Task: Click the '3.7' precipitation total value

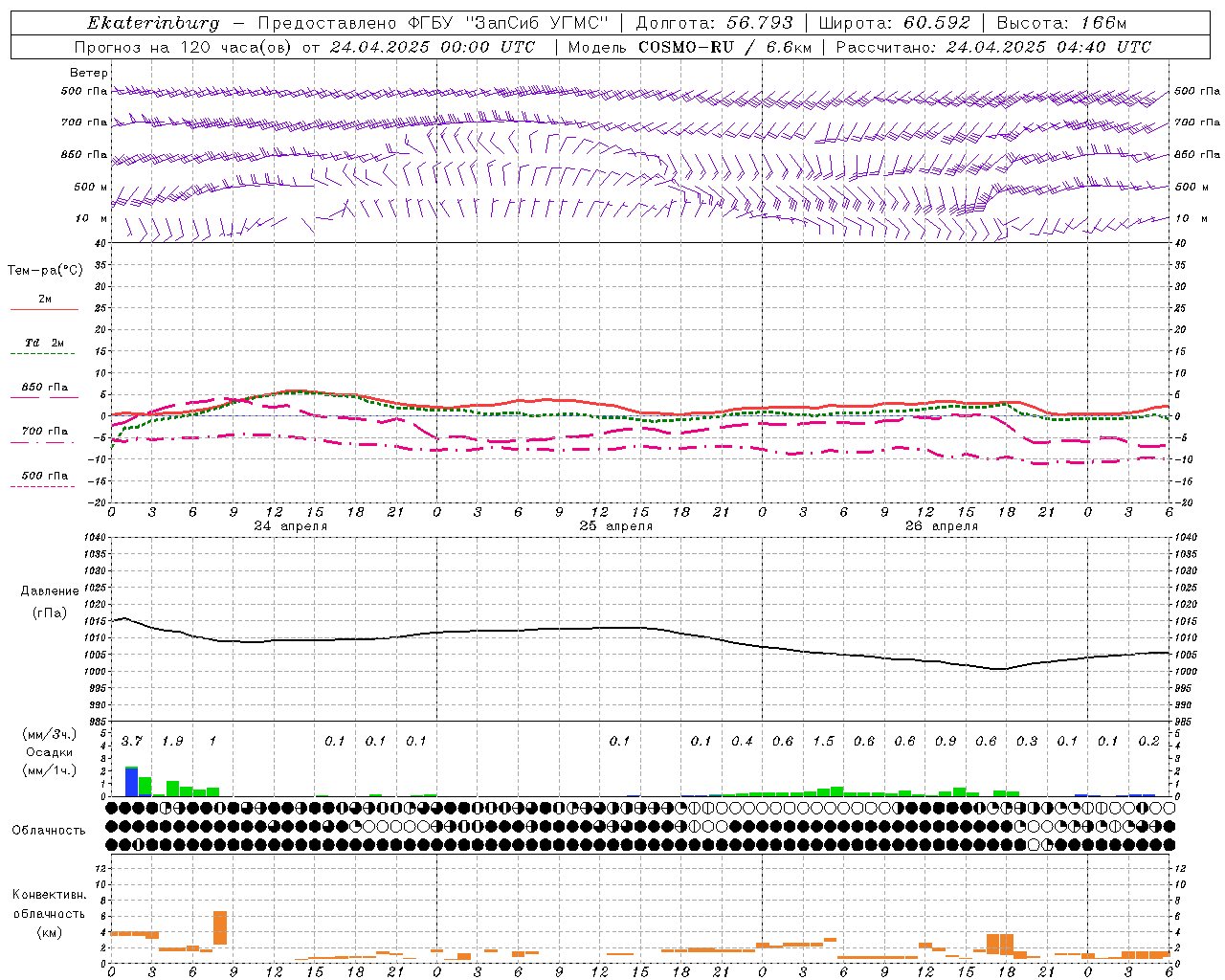Action: click(131, 741)
